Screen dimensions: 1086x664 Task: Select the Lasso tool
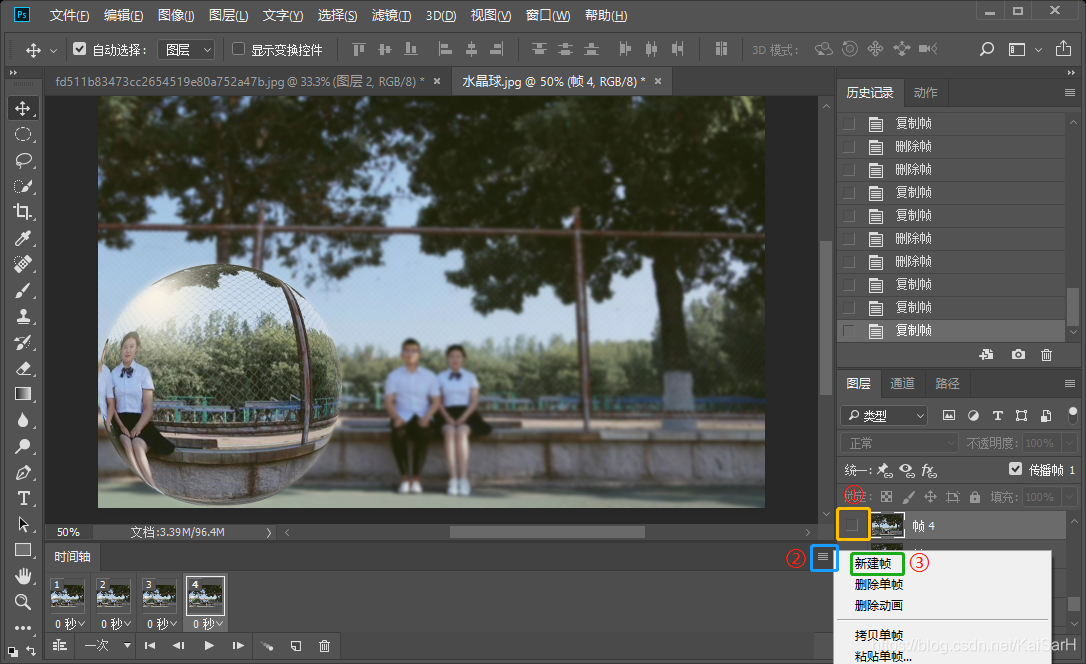23,161
